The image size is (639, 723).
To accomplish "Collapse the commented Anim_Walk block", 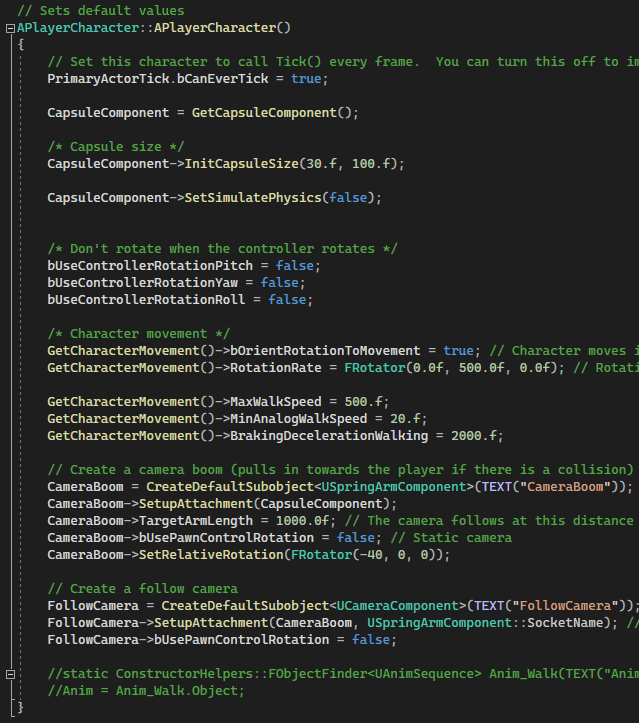I will [9, 674].
